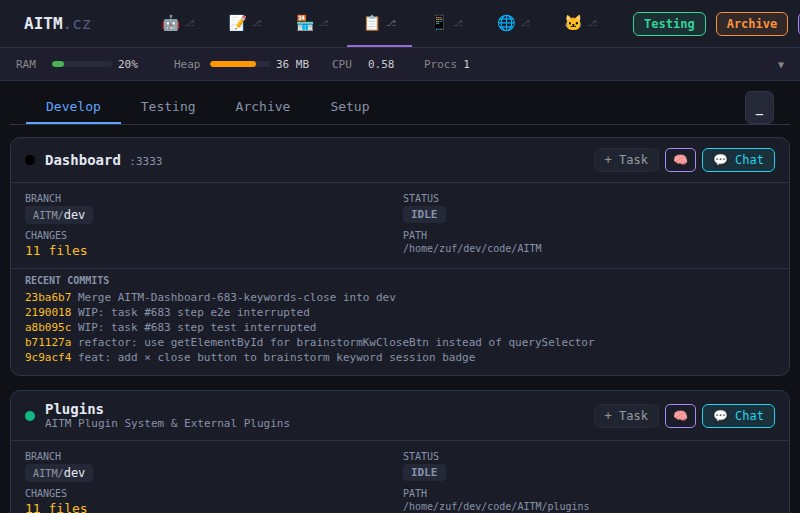The image size is (800, 513).
Task: Click the :3333 port label
Action: (146, 161)
